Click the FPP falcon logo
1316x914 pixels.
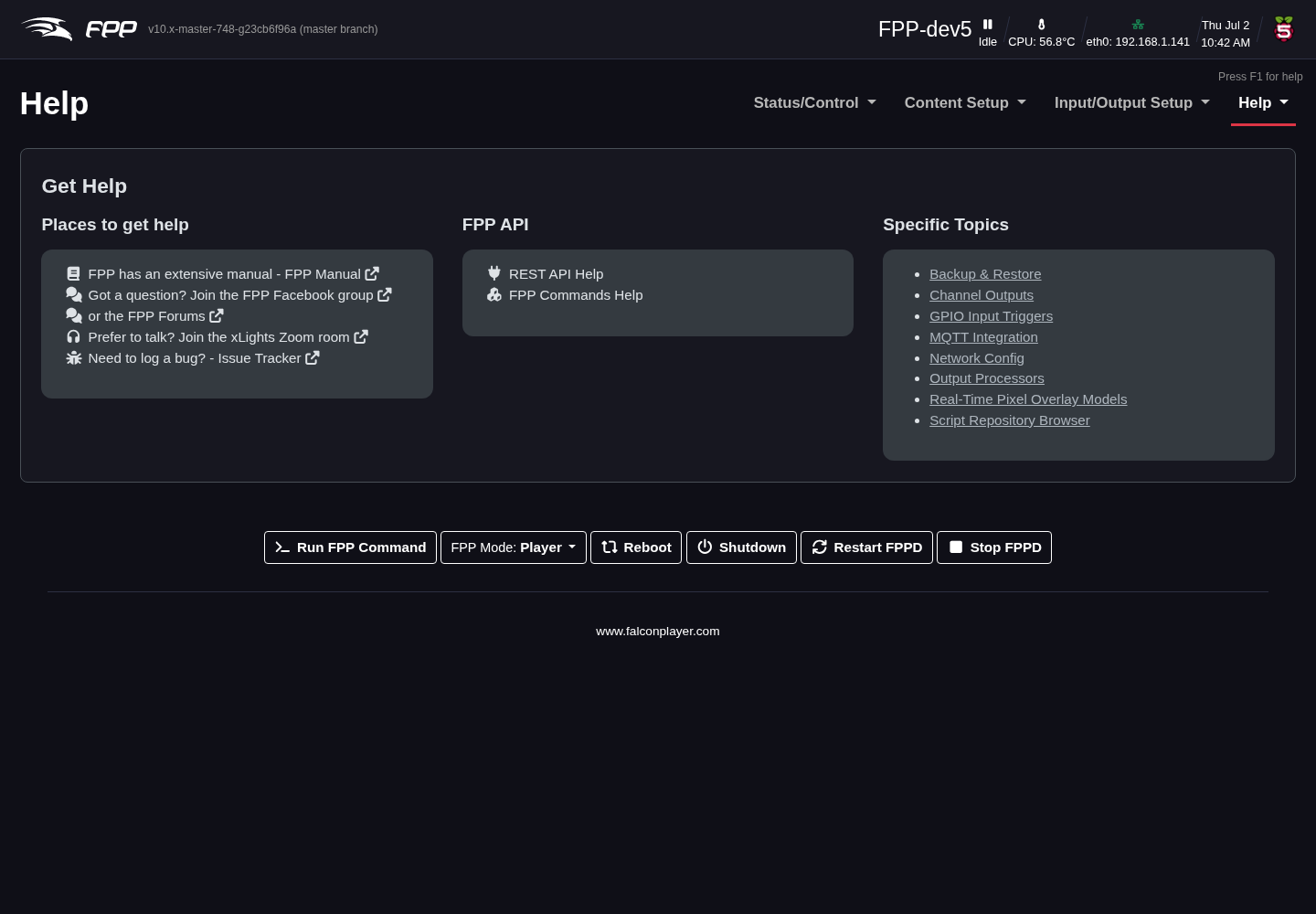[47, 29]
